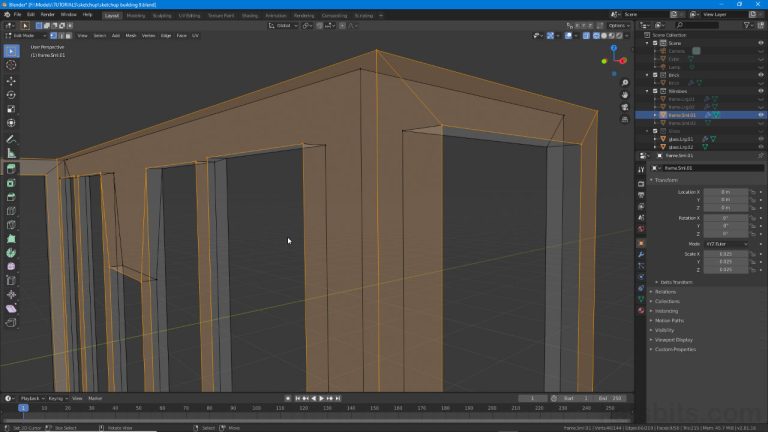The height and width of the screenshot is (432, 768).
Task: Toggle visibility of Scene collection
Action: (761, 43)
